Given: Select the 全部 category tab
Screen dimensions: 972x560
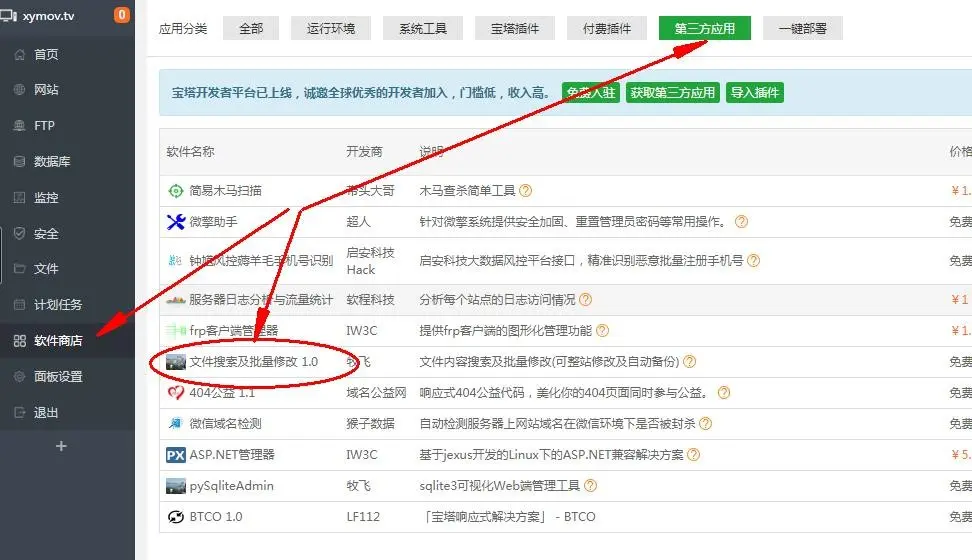Looking at the screenshot, I should coord(251,29).
